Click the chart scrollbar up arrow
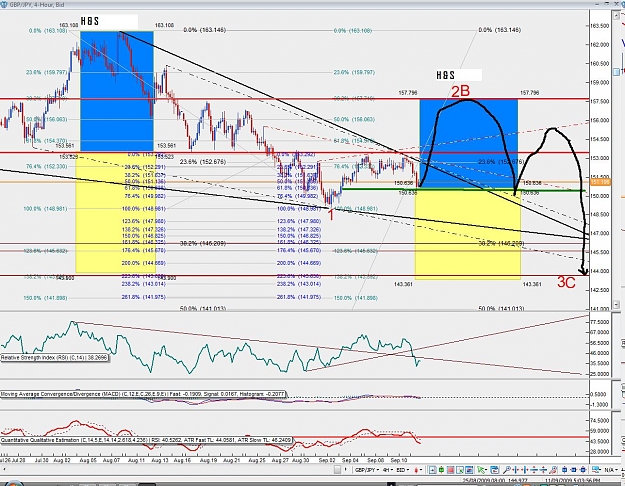This screenshot has height=486, width=625. pos(616,14)
